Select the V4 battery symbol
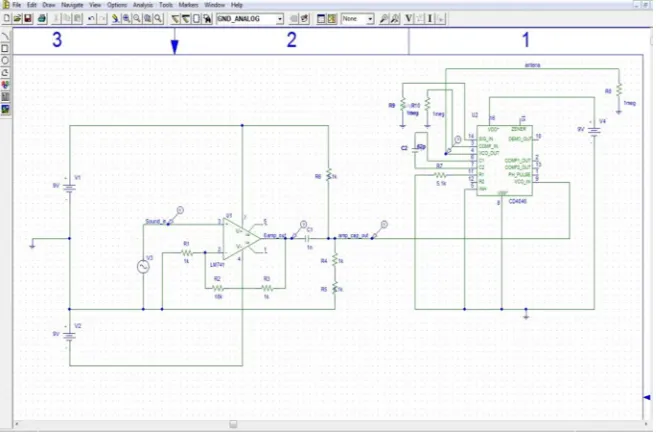656x436 pixels. [x=594, y=131]
